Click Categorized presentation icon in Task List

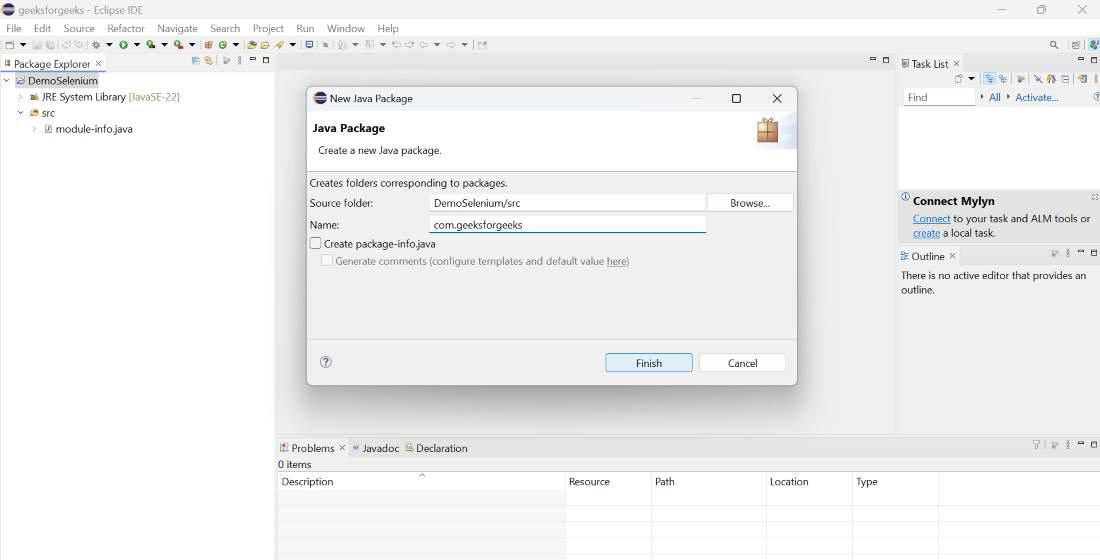click(990, 79)
